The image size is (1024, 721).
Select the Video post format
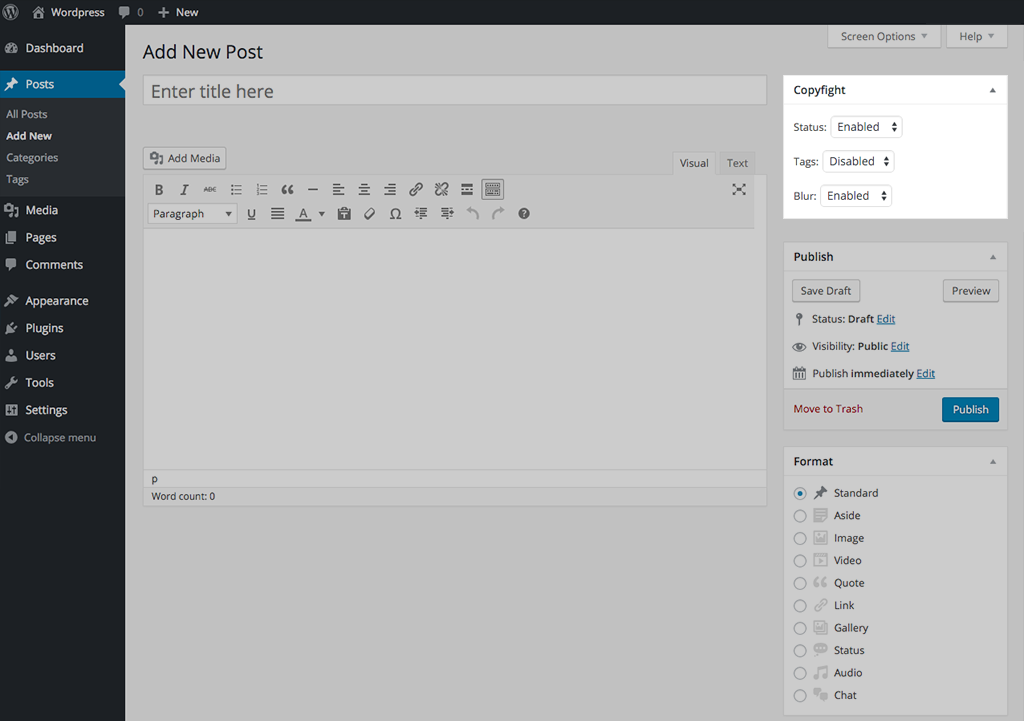tap(800, 561)
